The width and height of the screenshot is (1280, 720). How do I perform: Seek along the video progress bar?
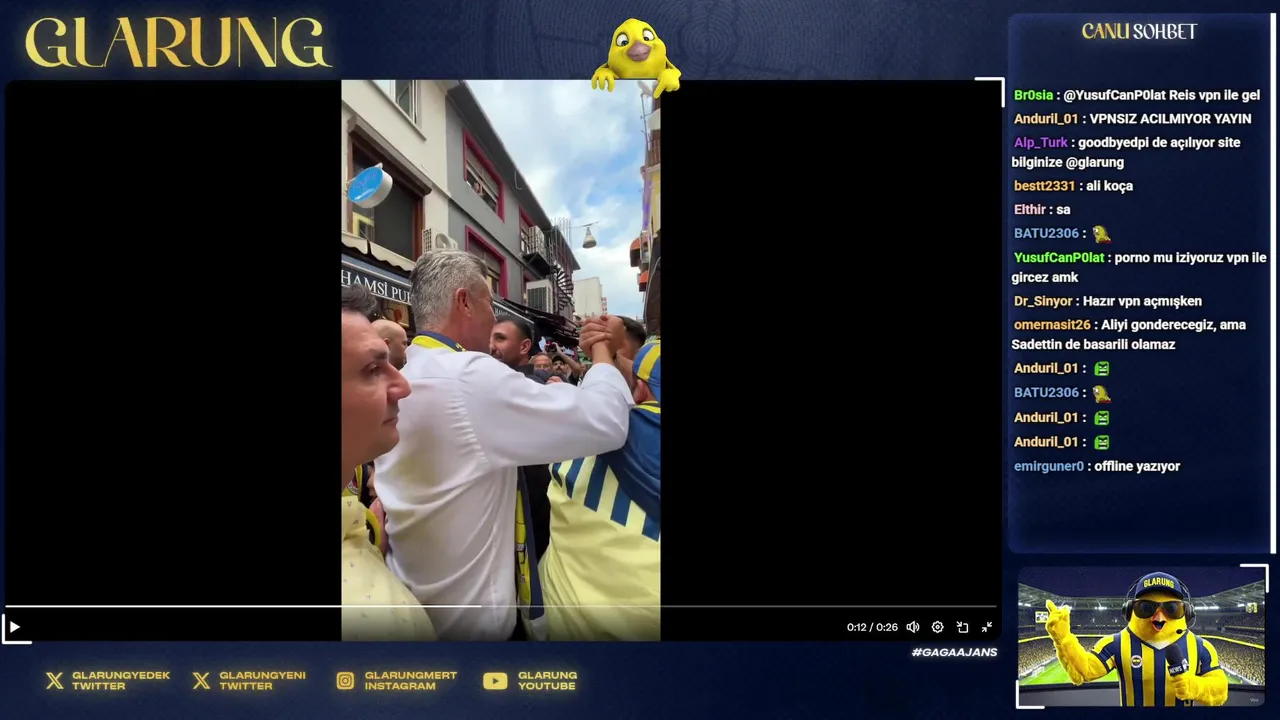pos(500,606)
